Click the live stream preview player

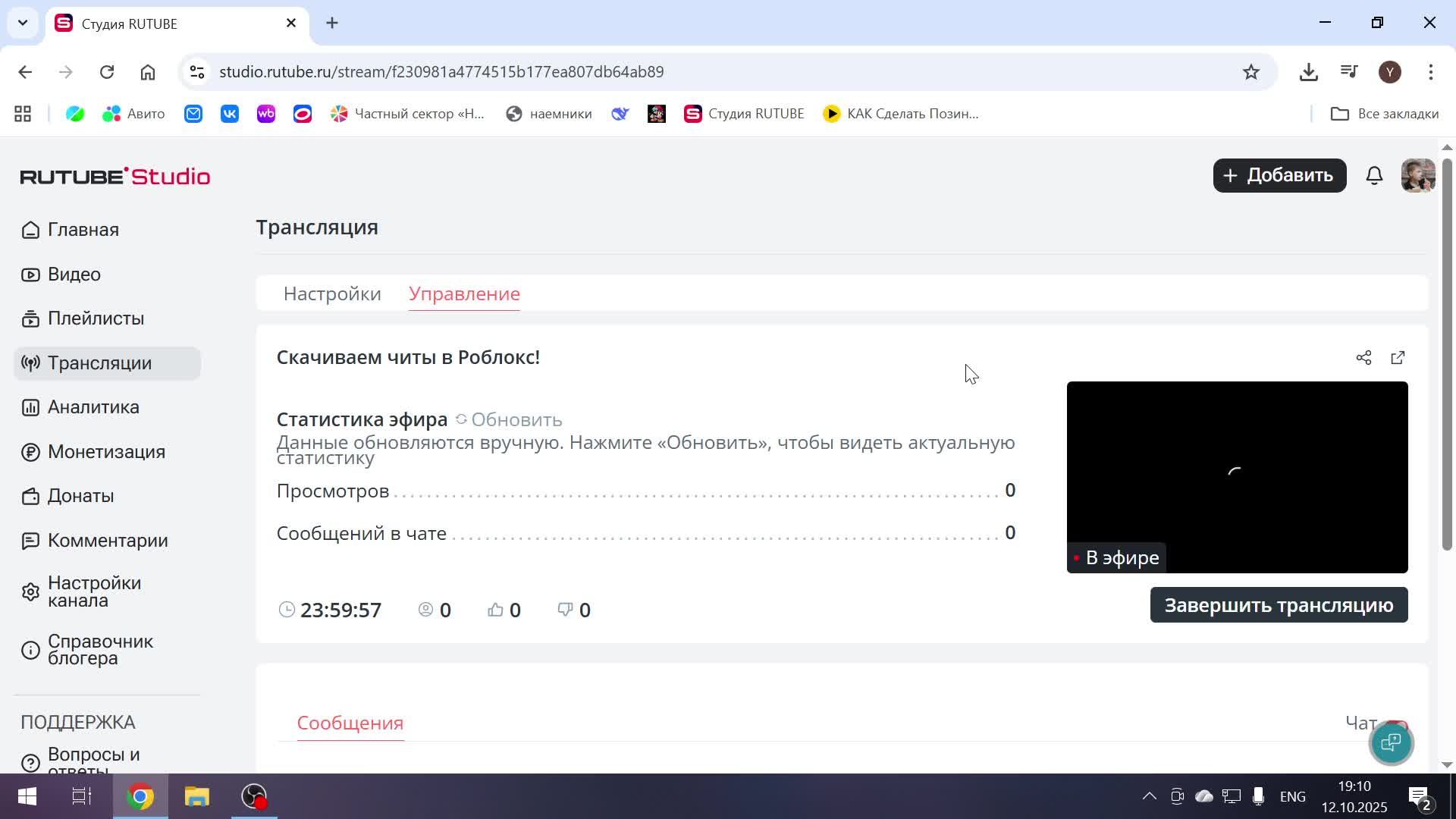(x=1237, y=476)
